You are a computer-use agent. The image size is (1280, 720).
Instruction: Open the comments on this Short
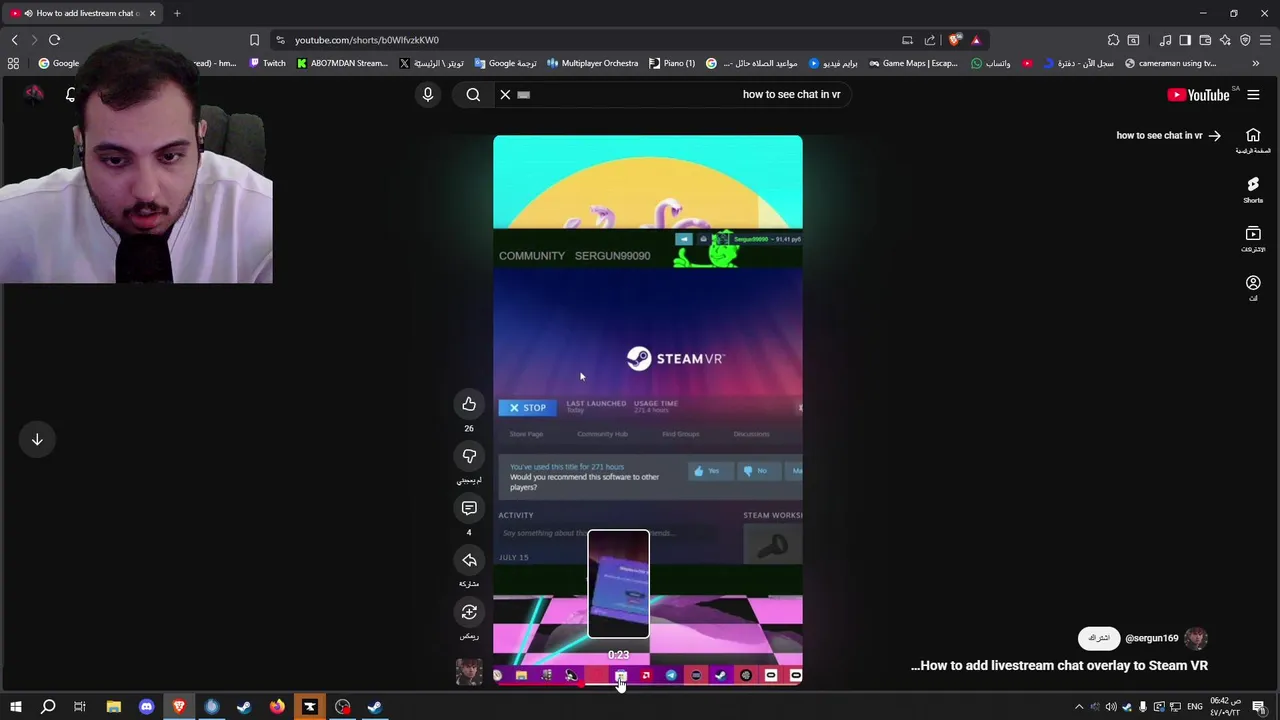pyautogui.click(x=469, y=508)
